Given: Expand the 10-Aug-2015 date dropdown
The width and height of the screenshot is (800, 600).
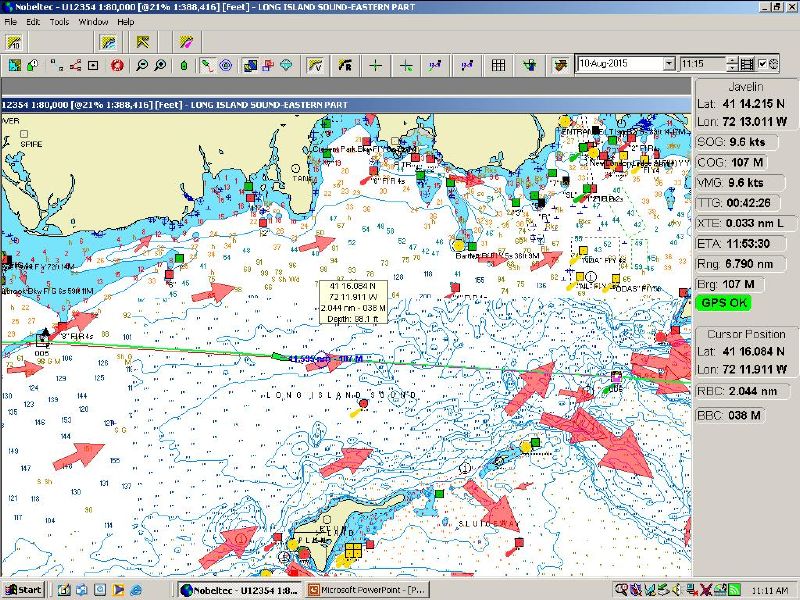Looking at the screenshot, I should pos(669,64).
